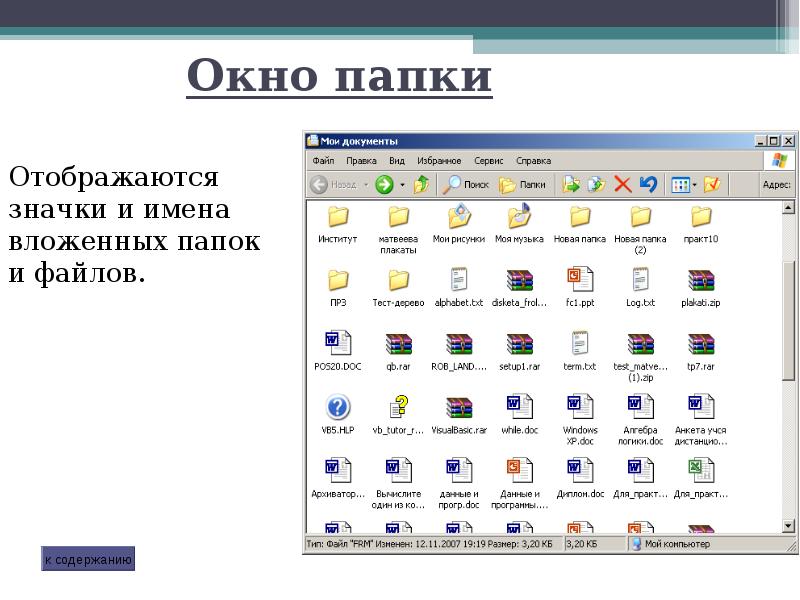Select the VB5.HLP help file icon
This screenshot has width=800, height=600.
[338, 408]
